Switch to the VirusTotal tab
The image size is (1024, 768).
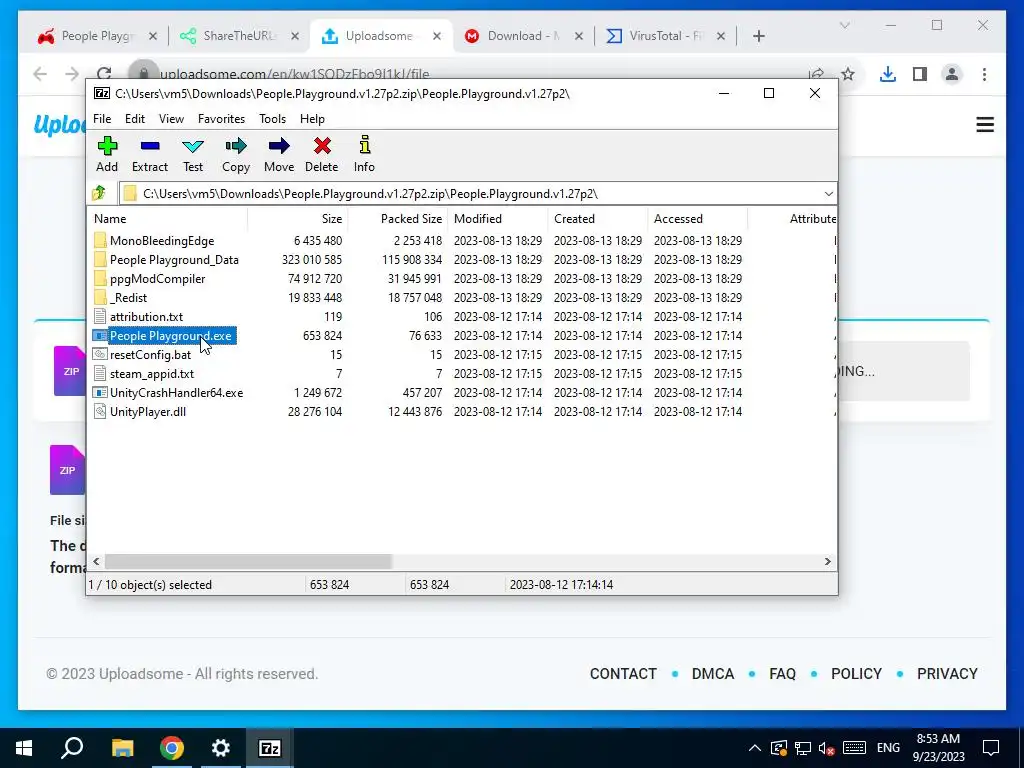664,36
